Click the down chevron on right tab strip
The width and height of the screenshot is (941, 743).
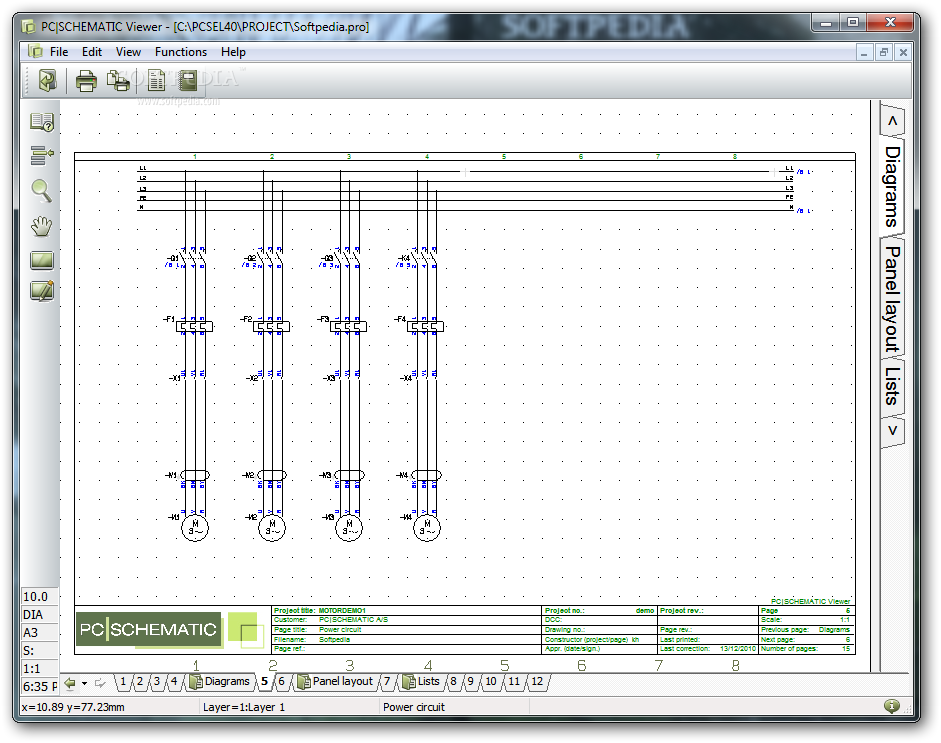(892, 430)
